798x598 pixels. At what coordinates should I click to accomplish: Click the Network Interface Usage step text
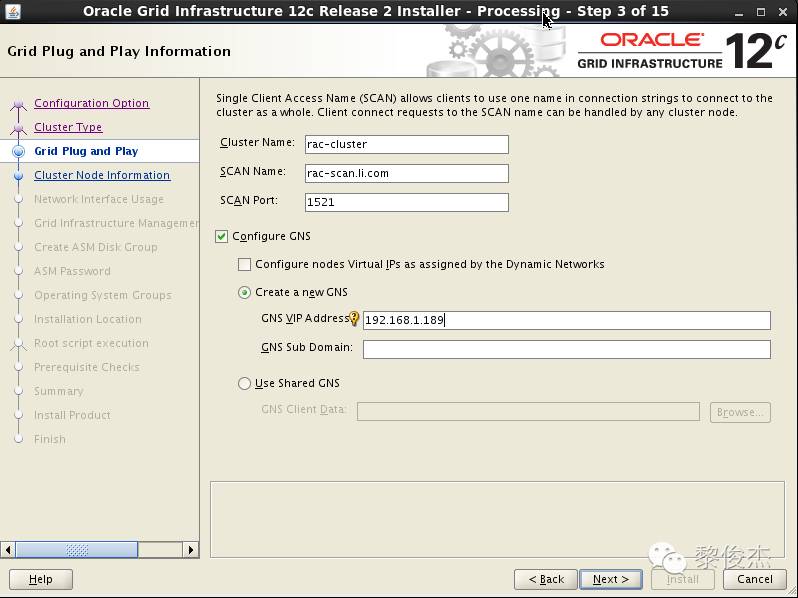click(99, 199)
